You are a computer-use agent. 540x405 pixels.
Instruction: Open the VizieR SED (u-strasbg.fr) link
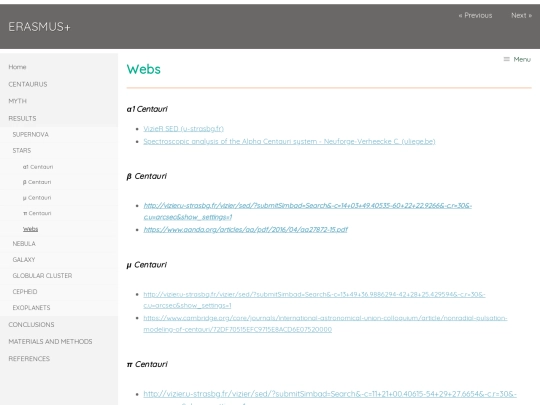click(184, 128)
